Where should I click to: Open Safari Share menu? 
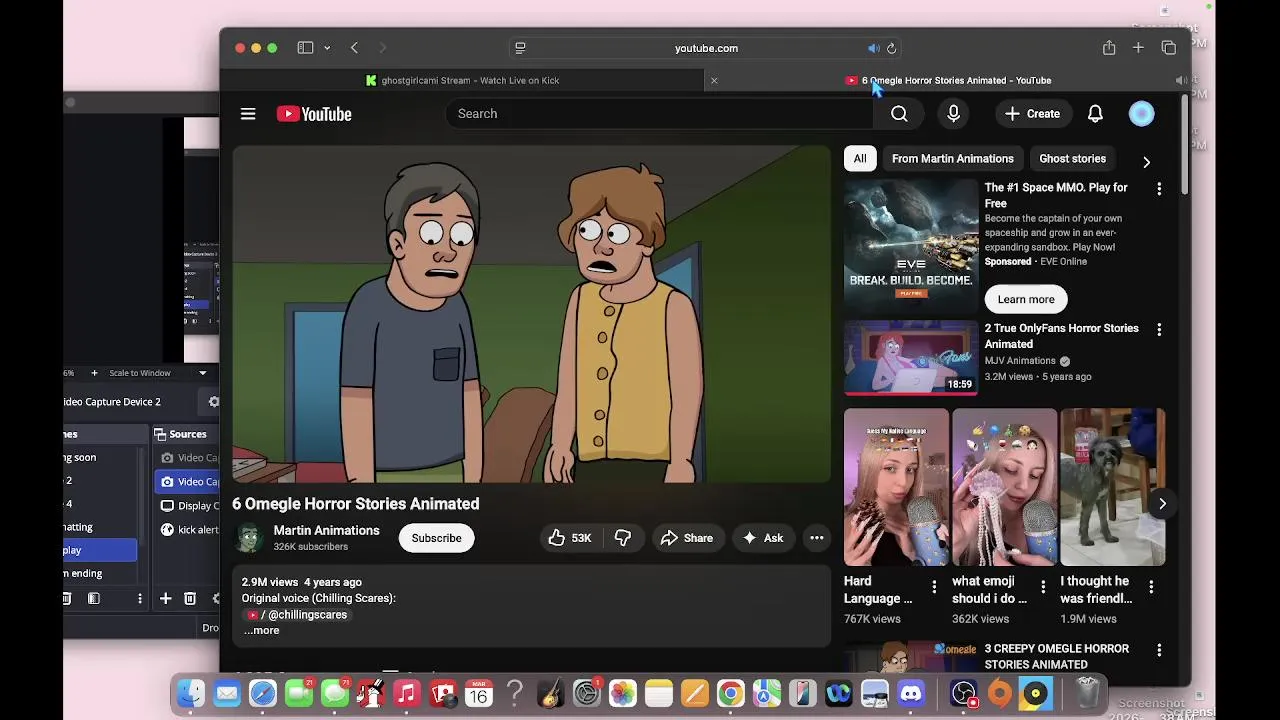pos(1109,48)
